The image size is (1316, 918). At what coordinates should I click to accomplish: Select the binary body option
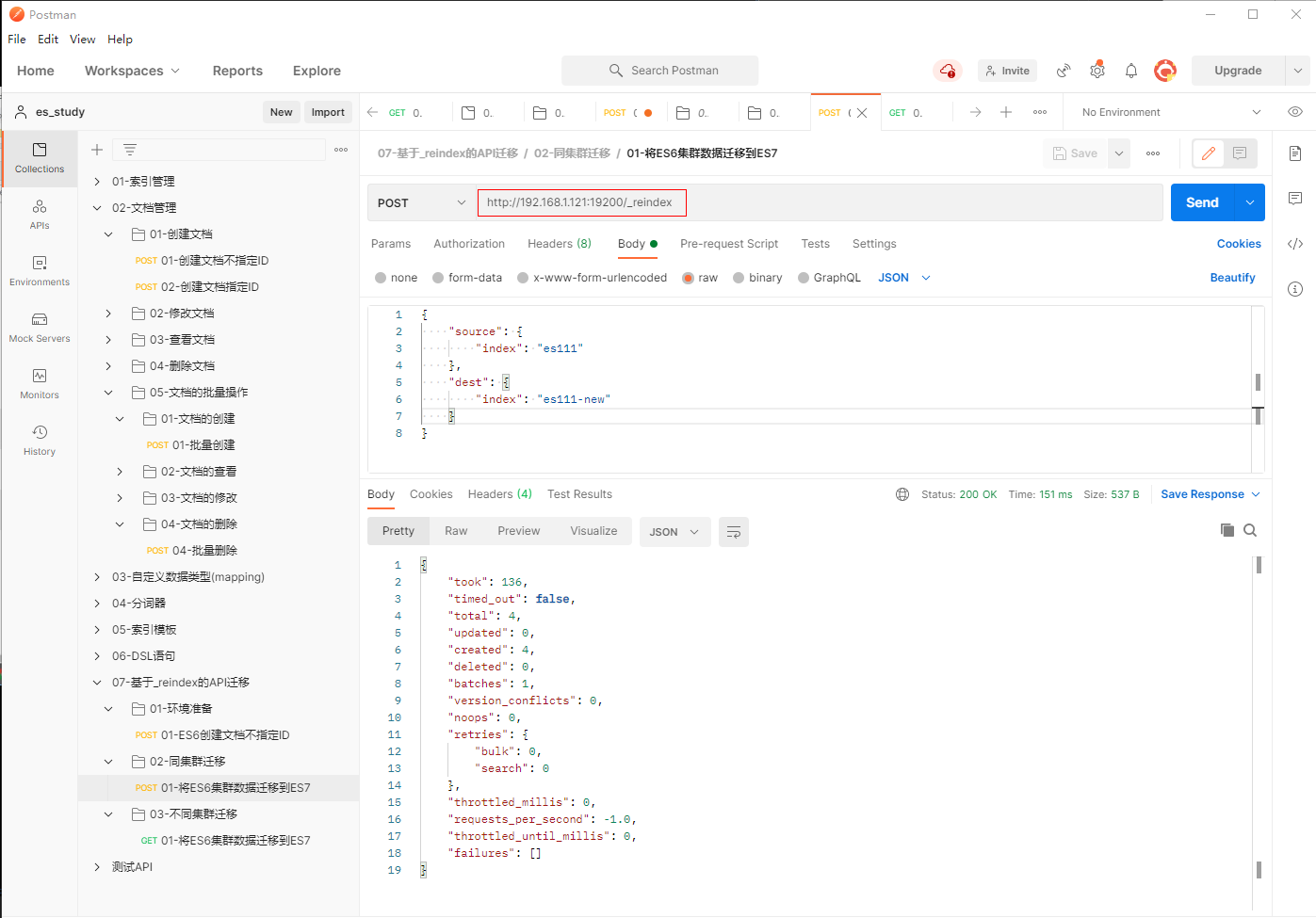739,278
